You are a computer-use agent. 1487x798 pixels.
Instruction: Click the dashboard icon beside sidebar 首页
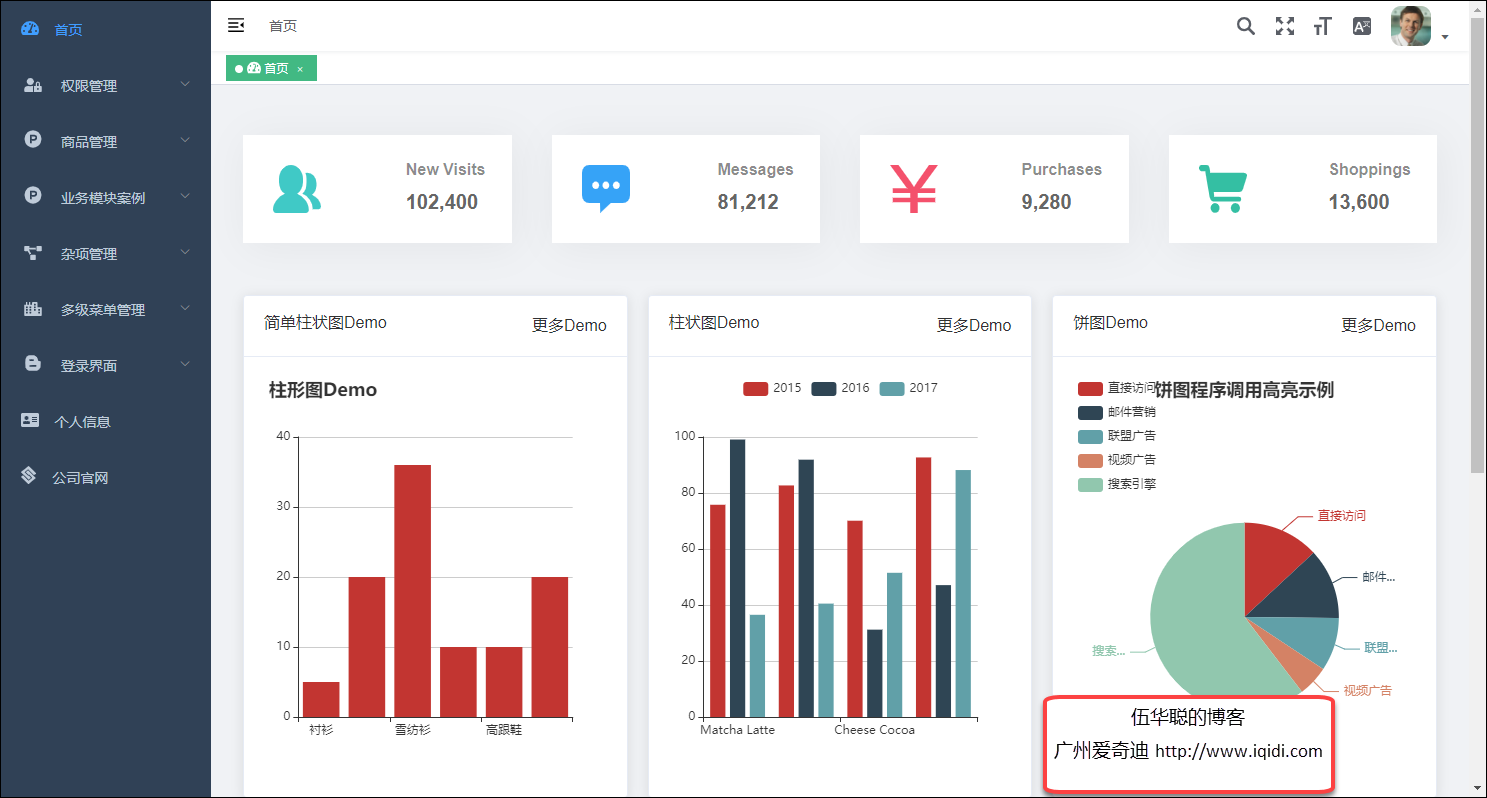30,29
